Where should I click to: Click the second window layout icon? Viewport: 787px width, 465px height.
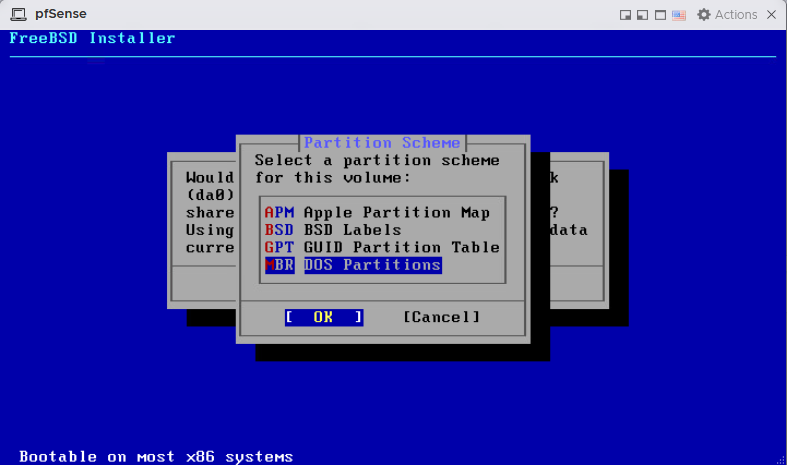[642, 15]
